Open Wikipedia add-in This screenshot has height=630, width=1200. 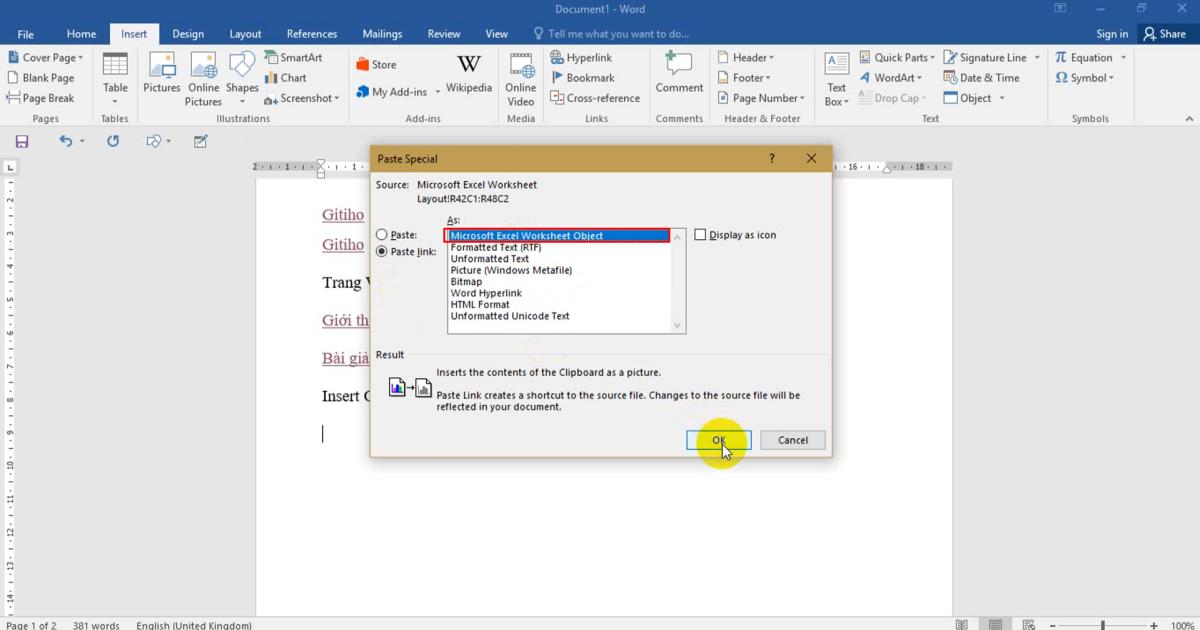tap(468, 70)
